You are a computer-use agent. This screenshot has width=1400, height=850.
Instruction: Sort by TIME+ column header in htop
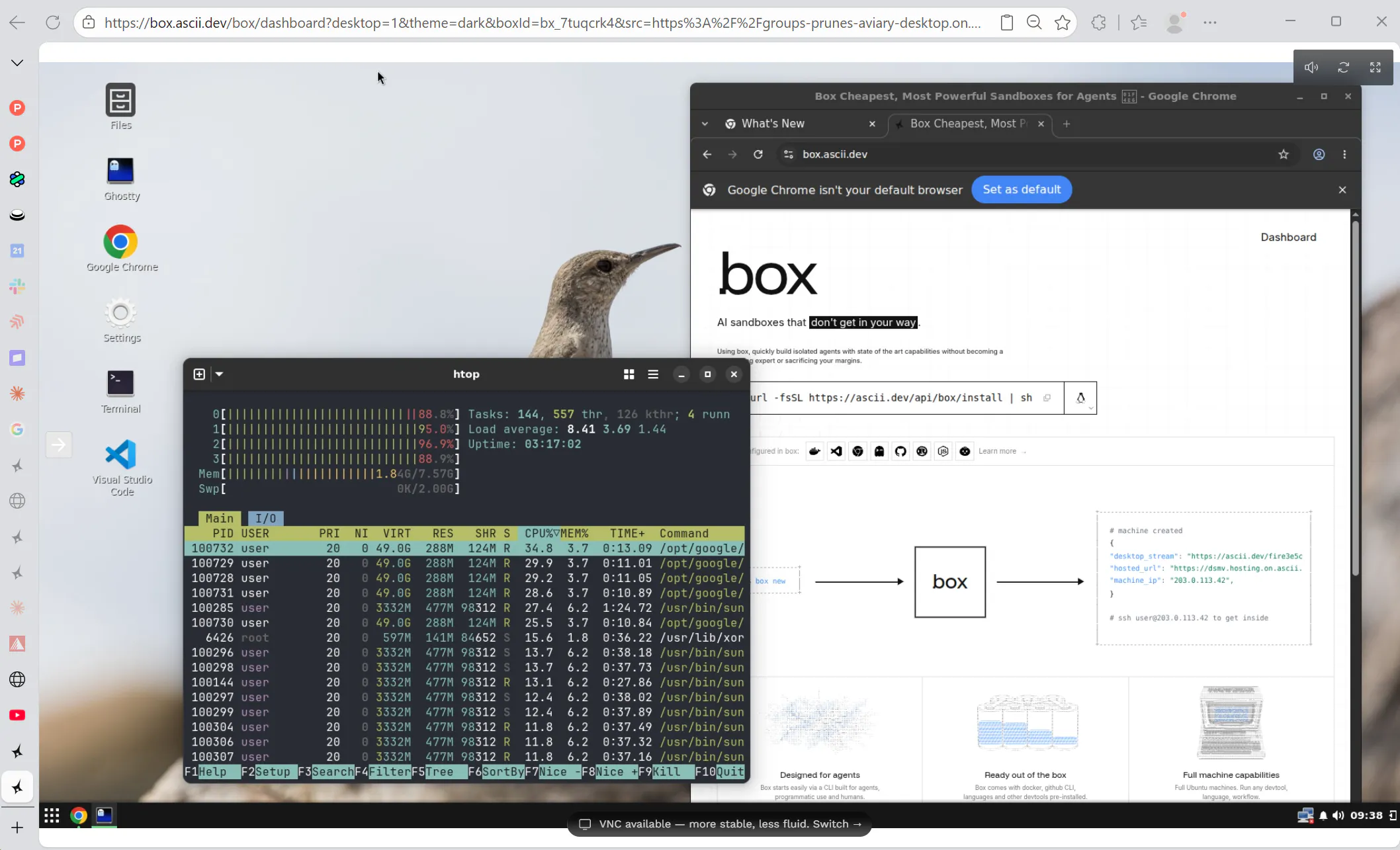627,533
